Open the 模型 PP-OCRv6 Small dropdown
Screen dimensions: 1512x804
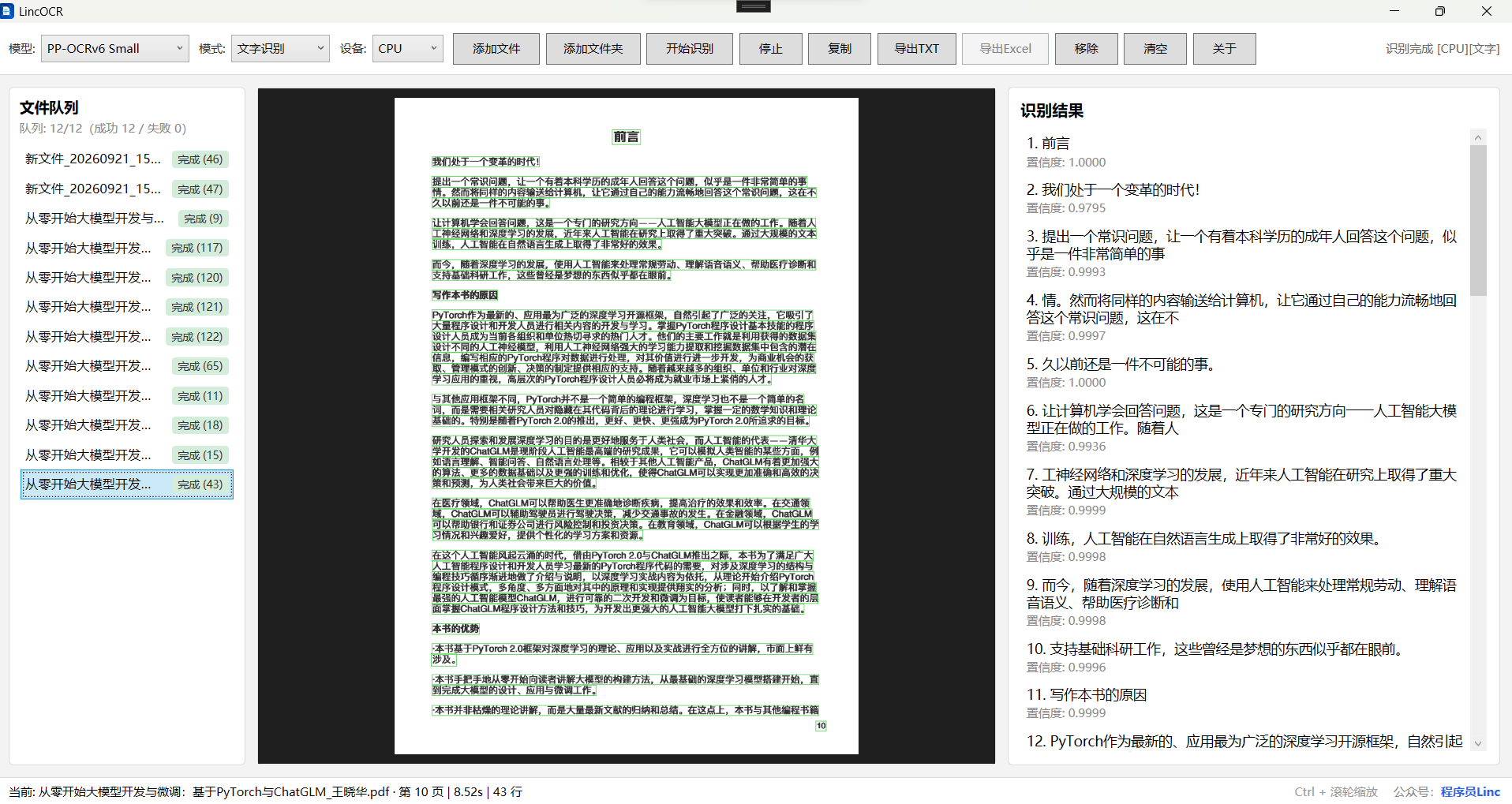click(114, 48)
